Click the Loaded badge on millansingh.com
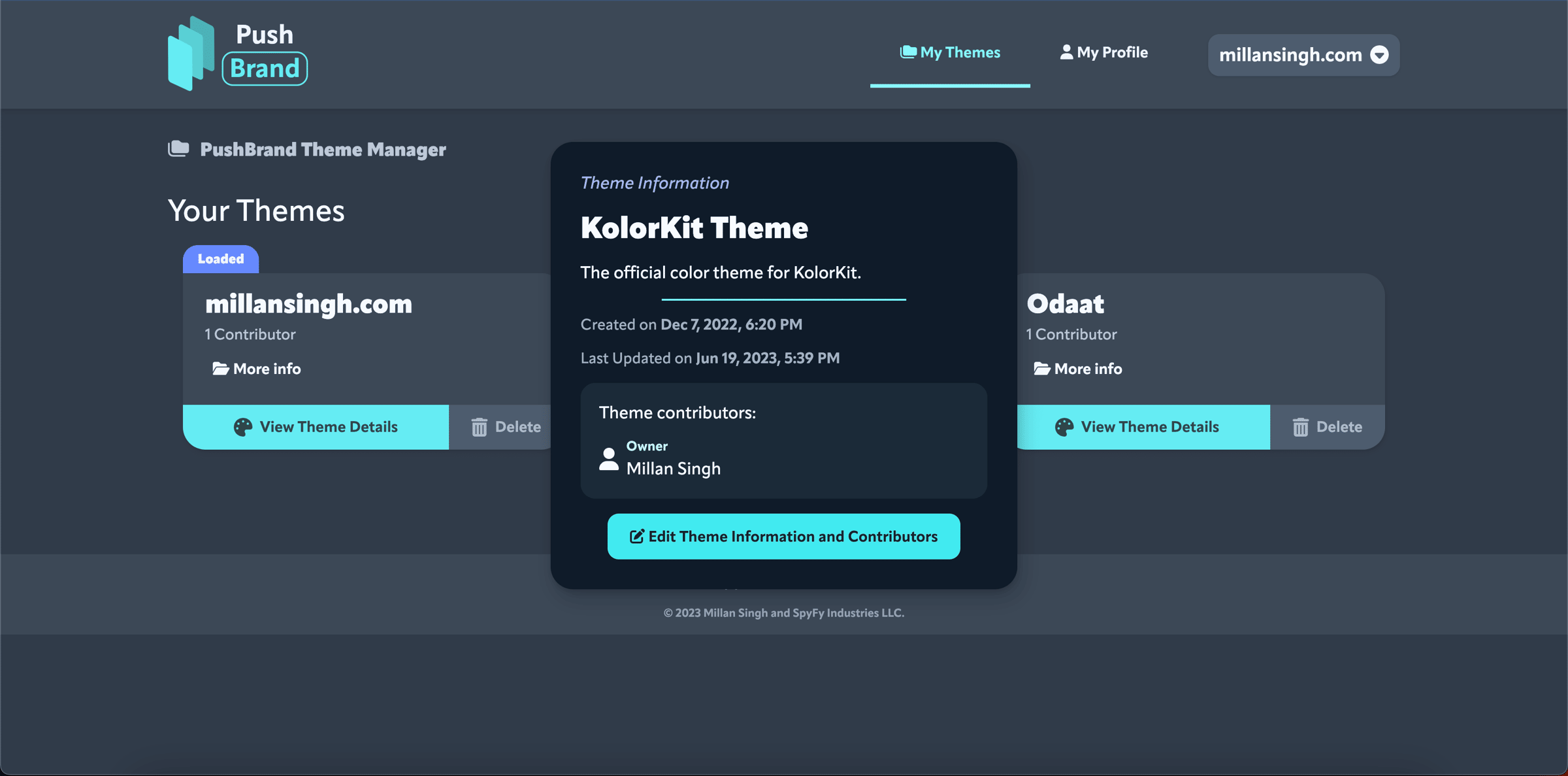This screenshot has height=776, width=1568. click(x=221, y=259)
